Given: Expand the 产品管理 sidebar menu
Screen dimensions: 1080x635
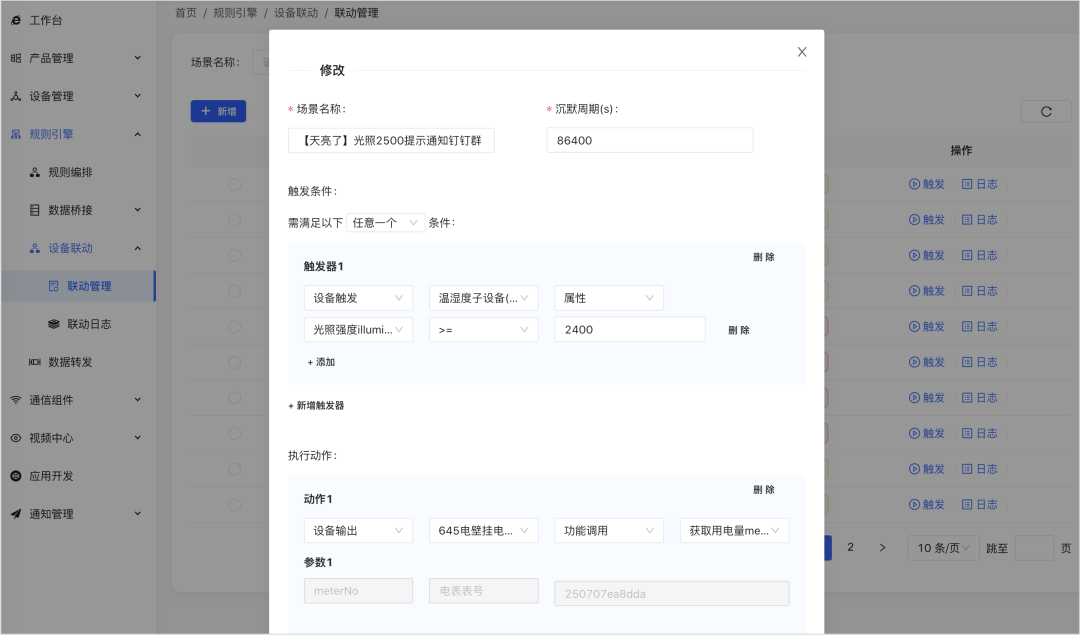Looking at the screenshot, I should [x=76, y=58].
